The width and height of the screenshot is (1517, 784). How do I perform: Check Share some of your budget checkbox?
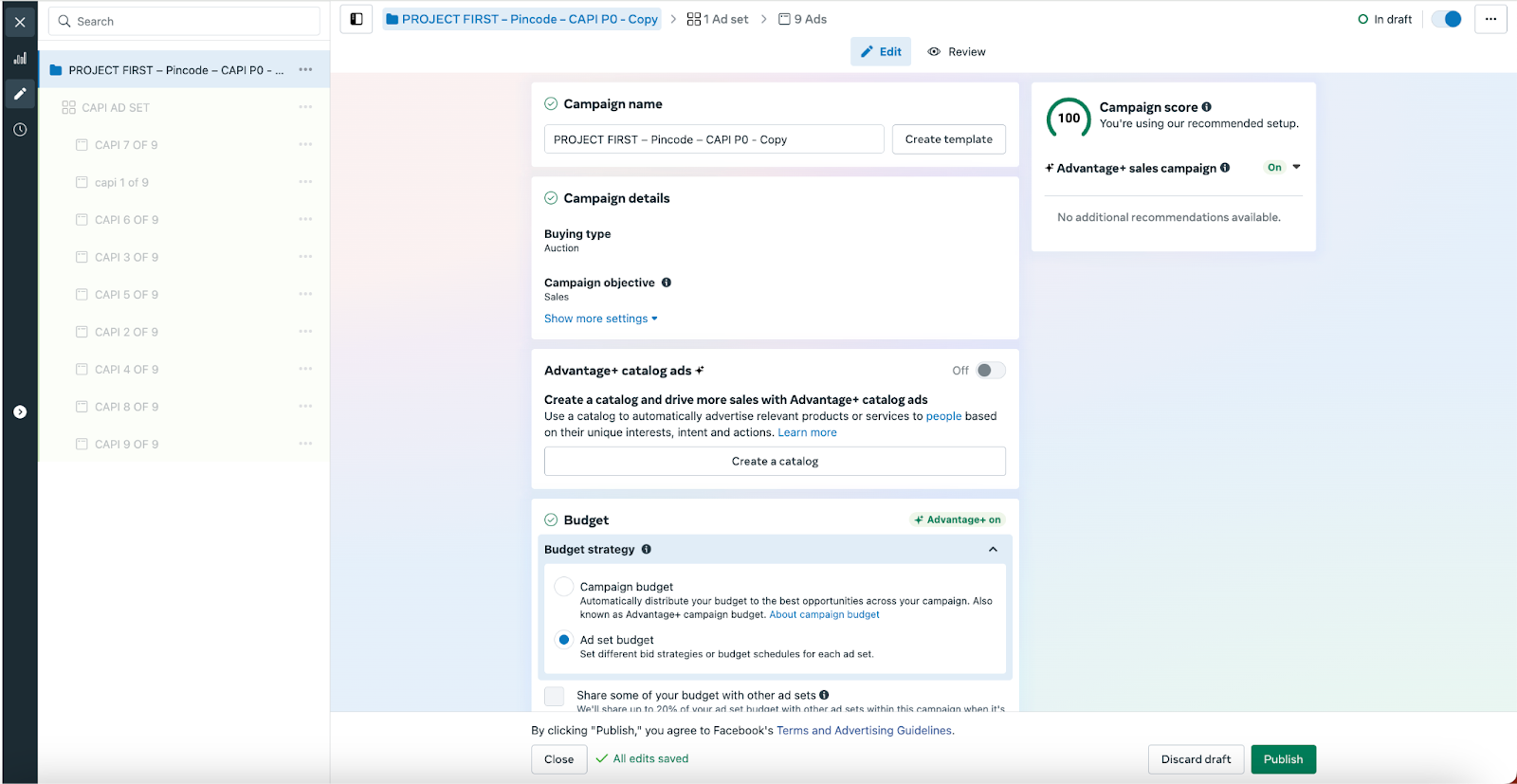pos(555,697)
